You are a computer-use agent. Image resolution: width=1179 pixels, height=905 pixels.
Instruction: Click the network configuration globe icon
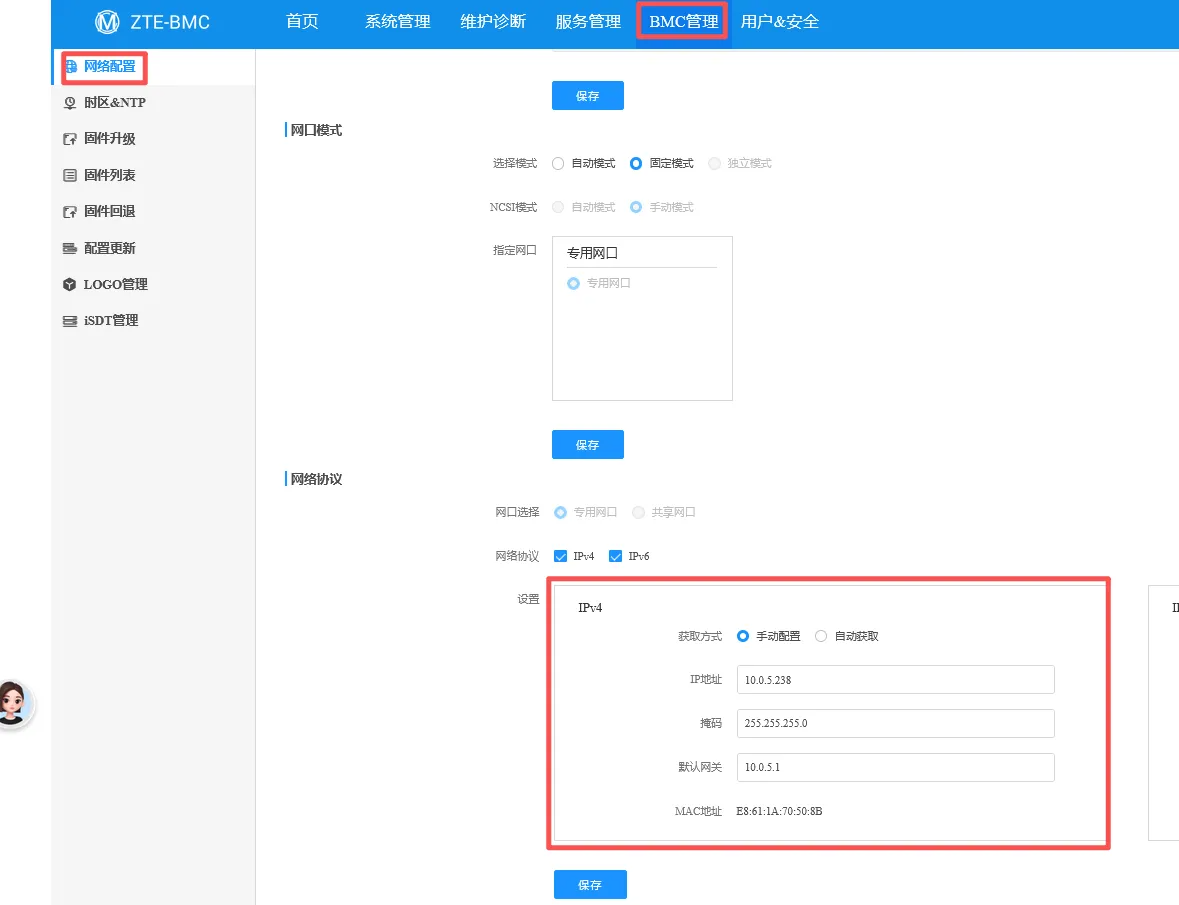[71, 67]
